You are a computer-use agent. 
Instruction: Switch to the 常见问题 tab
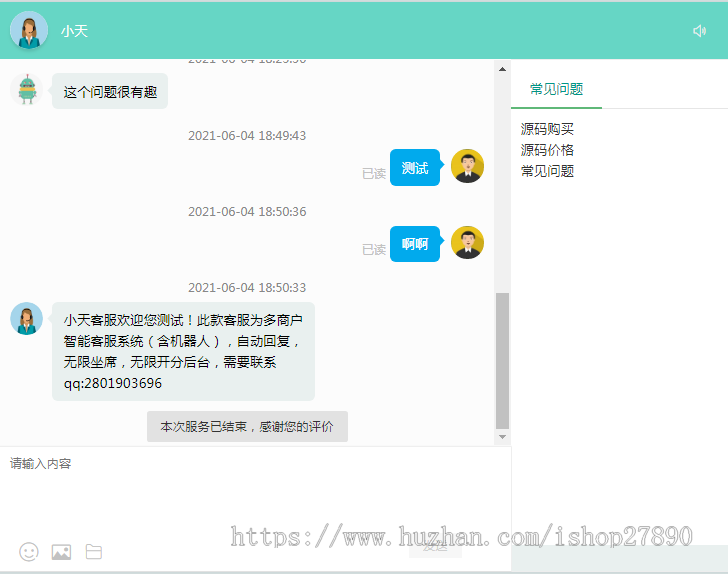pos(556,89)
